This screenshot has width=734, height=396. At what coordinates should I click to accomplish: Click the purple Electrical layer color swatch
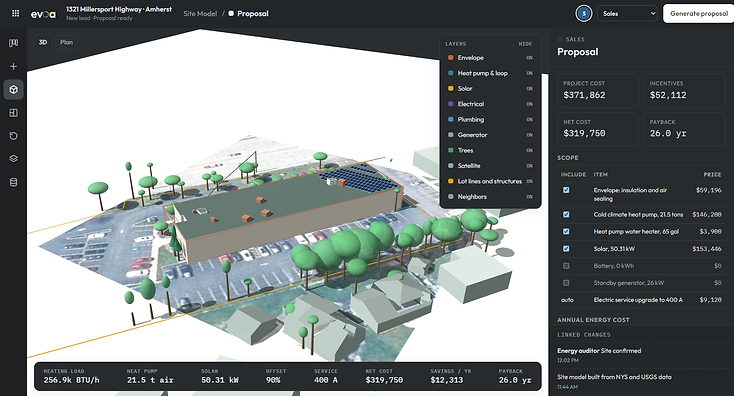[x=451, y=104]
